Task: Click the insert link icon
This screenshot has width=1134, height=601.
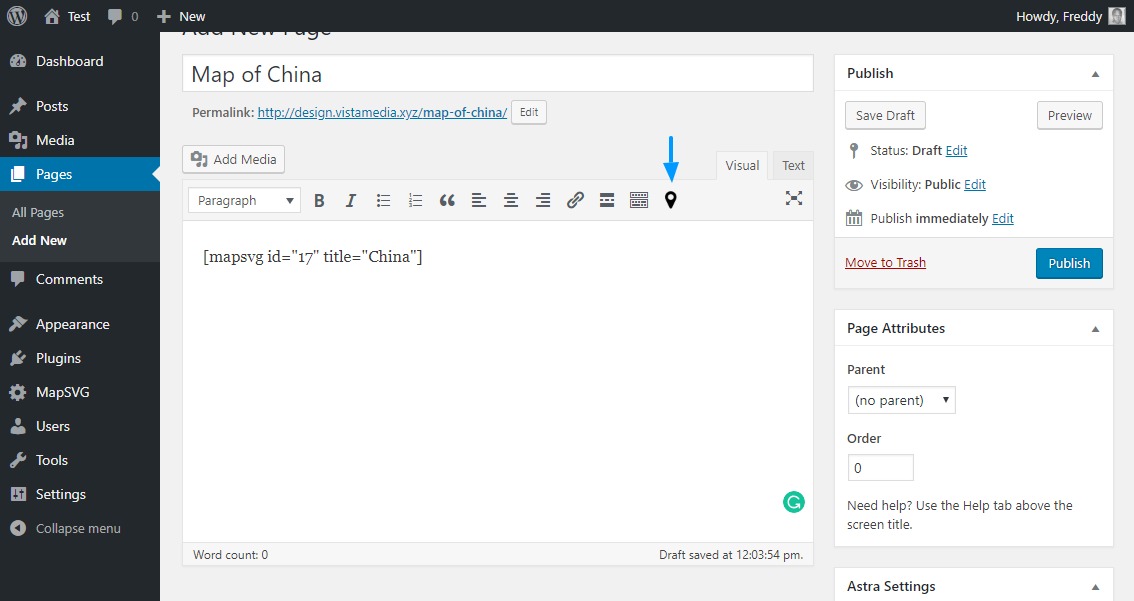Action: [575, 200]
